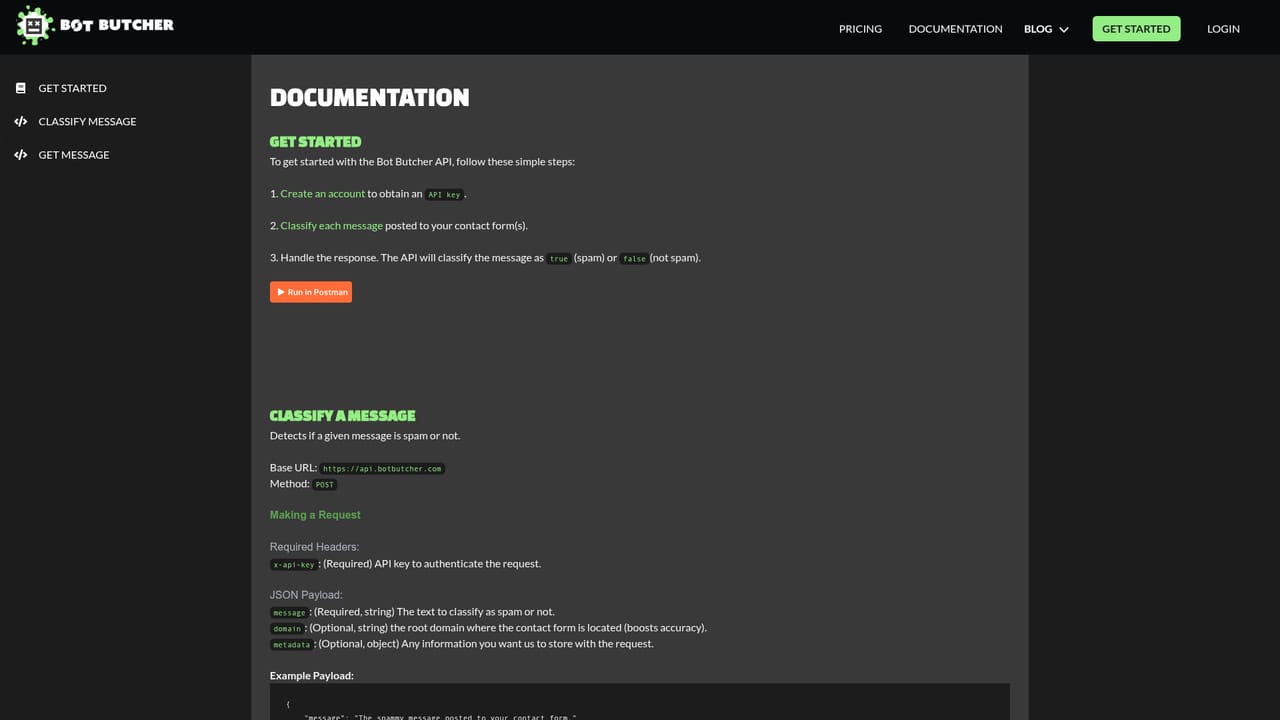Follow the Classify each message link
The width and height of the screenshot is (1280, 720).
(331, 226)
